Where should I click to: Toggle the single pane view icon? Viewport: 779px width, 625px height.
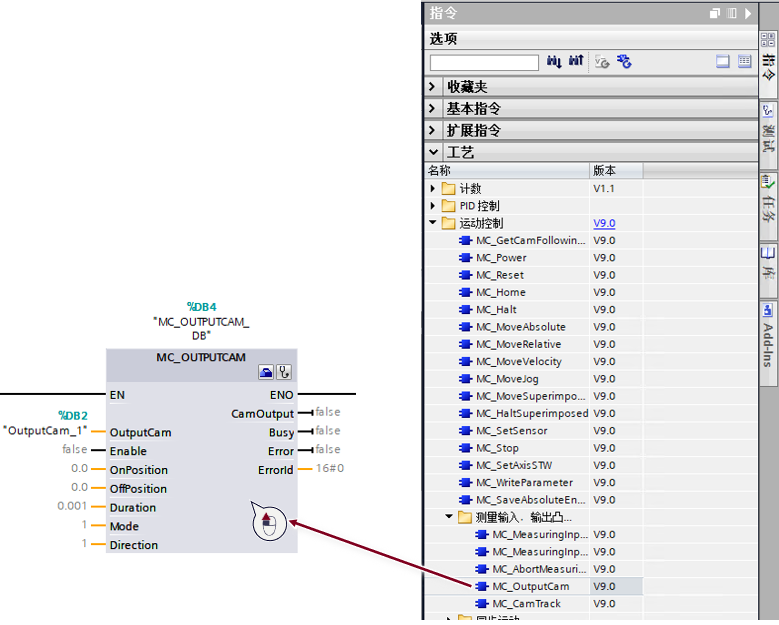(722, 61)
